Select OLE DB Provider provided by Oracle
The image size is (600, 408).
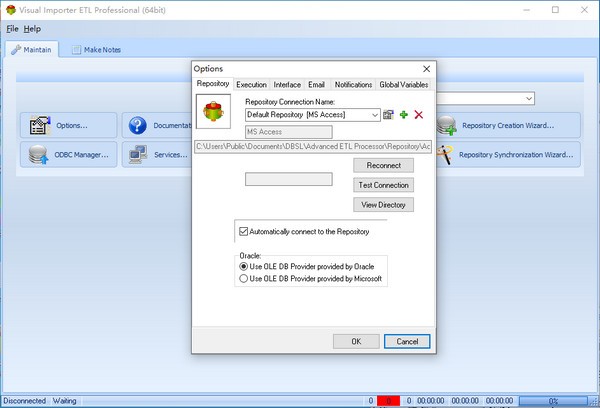[243, 267]
